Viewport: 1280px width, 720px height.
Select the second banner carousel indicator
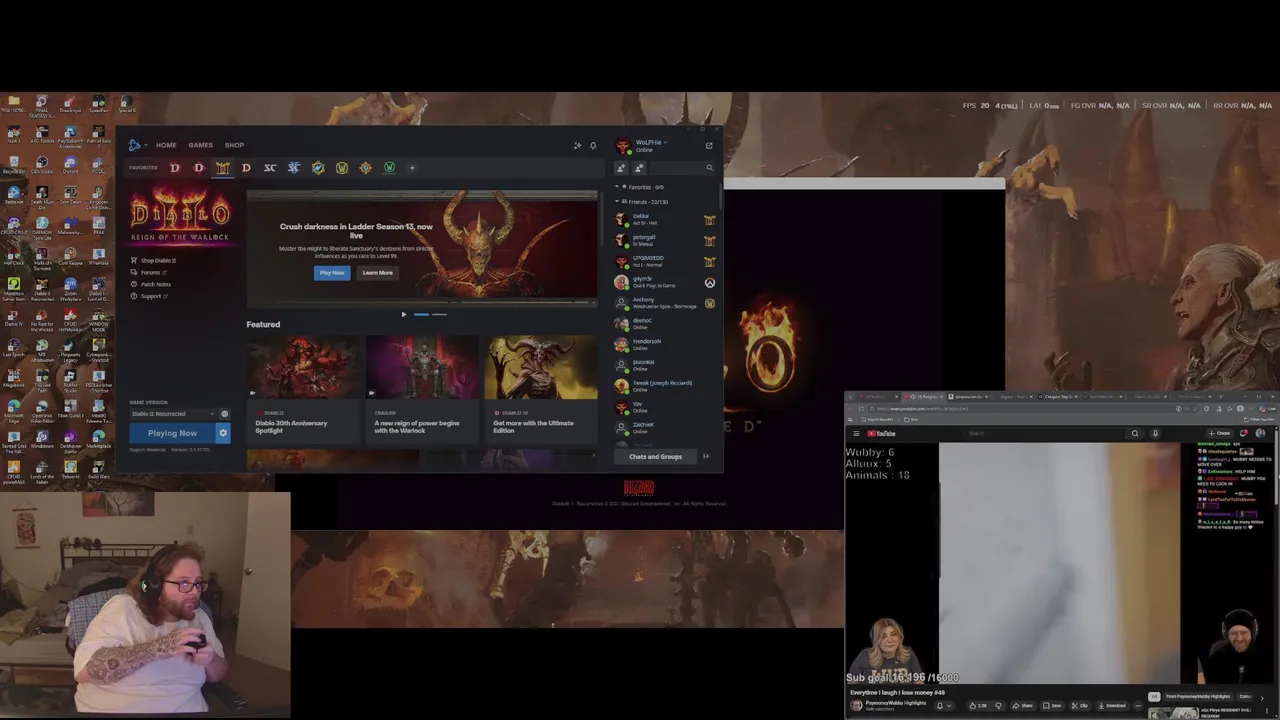[439, 314]
